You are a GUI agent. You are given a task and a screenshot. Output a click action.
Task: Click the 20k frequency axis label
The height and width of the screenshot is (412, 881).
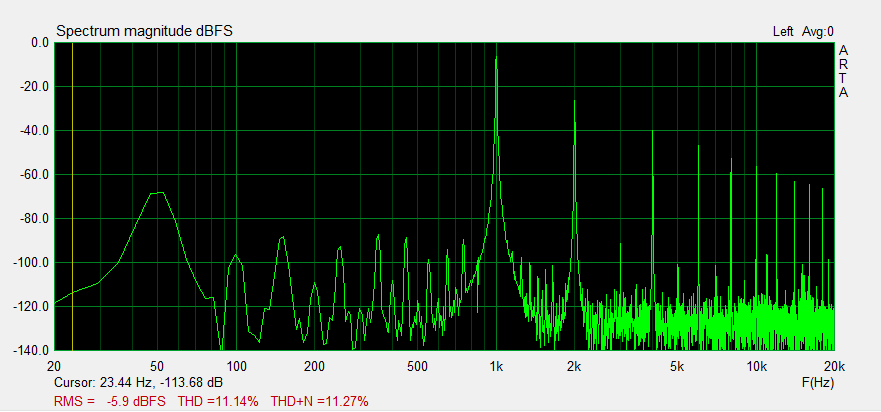coord(834,367)
